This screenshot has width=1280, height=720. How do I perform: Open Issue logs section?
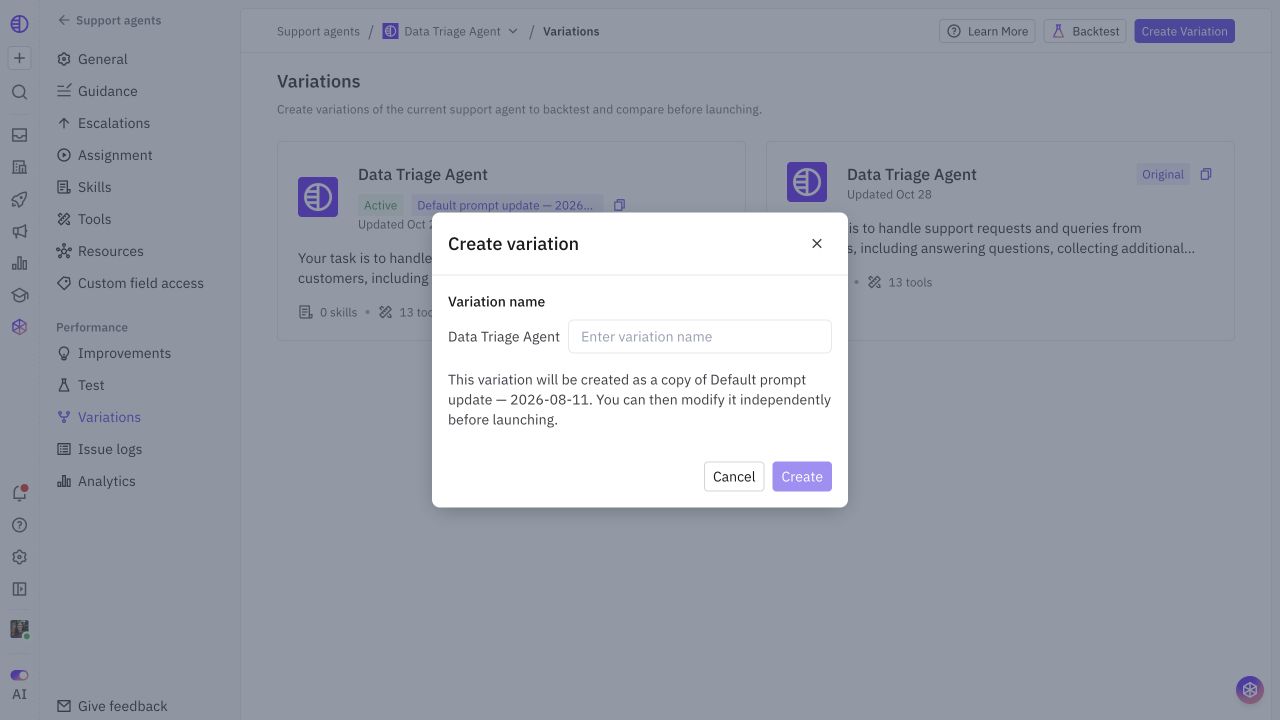point(140,449)
